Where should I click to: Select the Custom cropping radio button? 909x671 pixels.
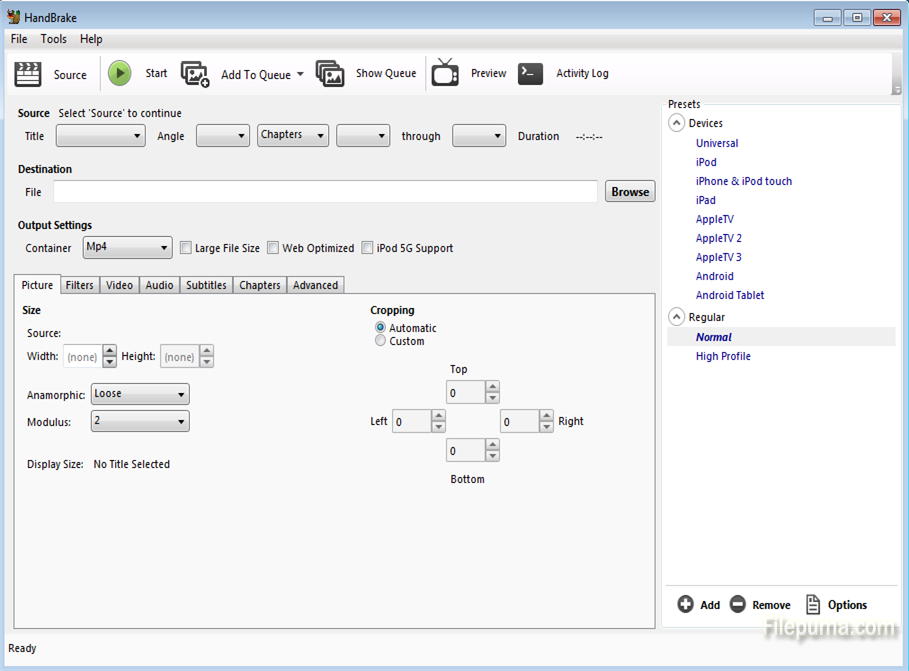[380, 341]
